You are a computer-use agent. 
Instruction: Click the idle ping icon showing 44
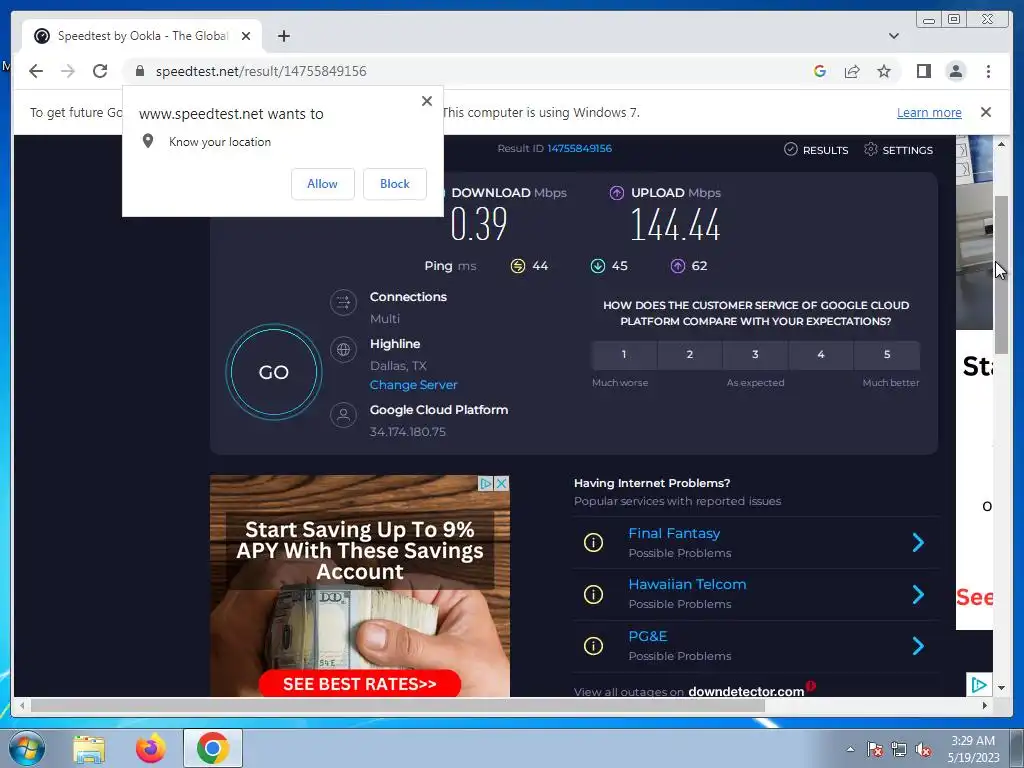point(518,266)
